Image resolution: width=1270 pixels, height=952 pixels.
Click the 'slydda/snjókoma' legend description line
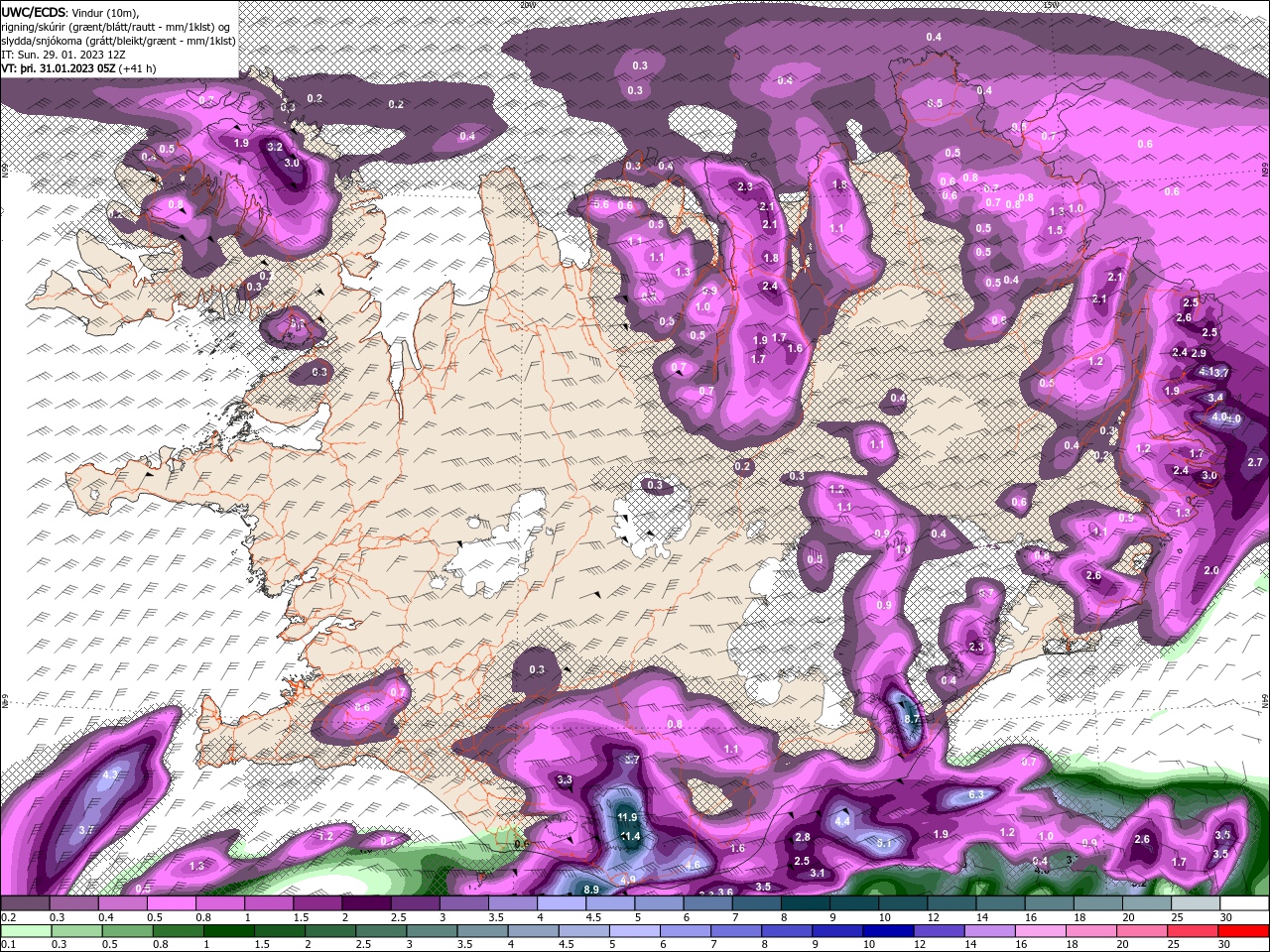(118, 41)
